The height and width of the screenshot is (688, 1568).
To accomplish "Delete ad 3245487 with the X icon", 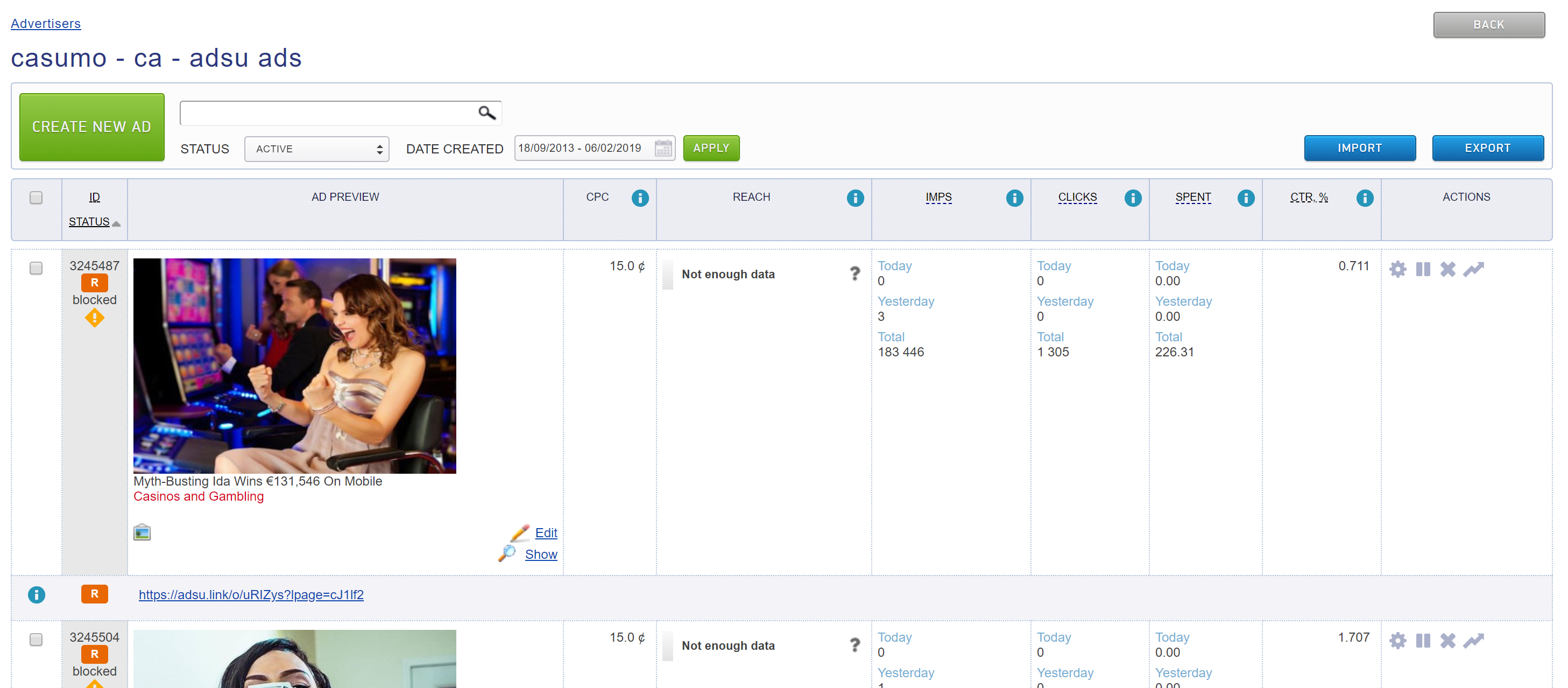I will [1447, 269].
